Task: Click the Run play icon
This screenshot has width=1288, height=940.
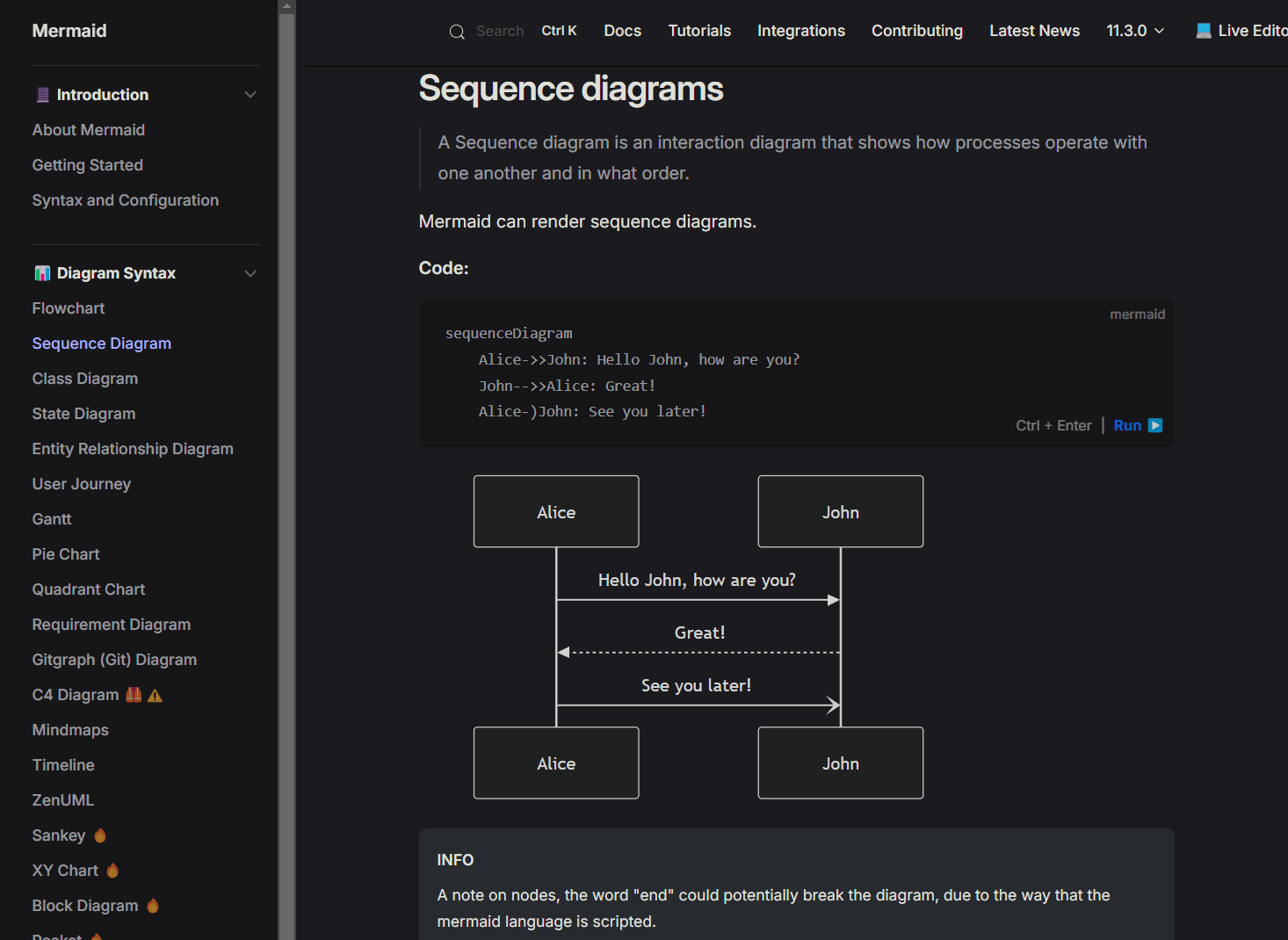Action: (1155, 425)
